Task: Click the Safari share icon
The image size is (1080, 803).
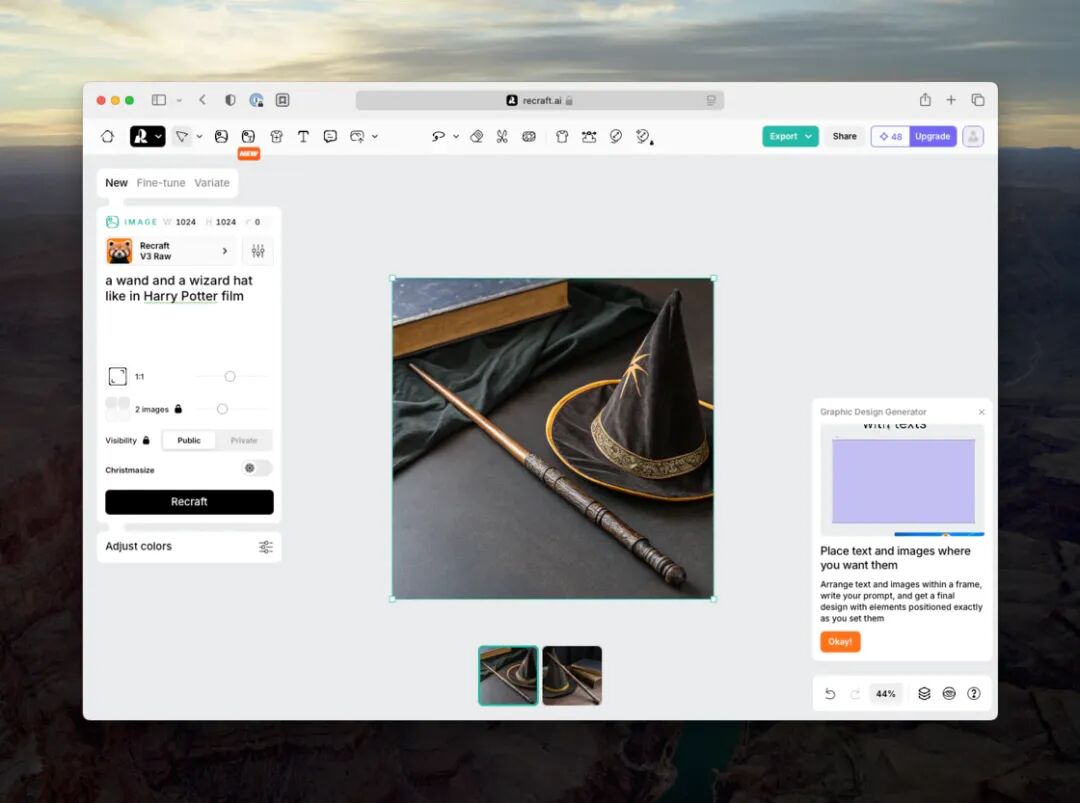Action: [x=925, y=100]
